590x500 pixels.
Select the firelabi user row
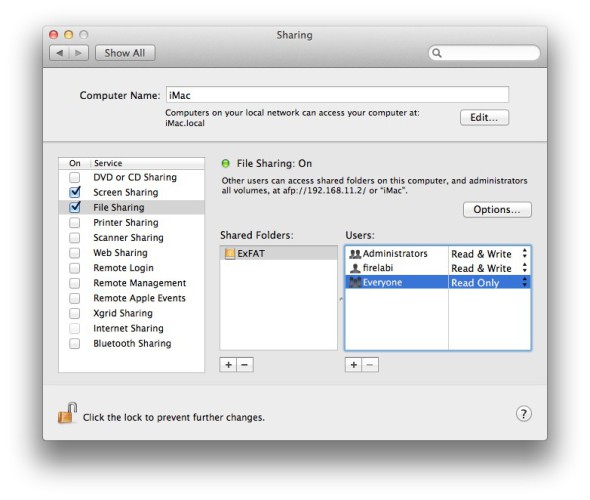click(x=438, y=268)
